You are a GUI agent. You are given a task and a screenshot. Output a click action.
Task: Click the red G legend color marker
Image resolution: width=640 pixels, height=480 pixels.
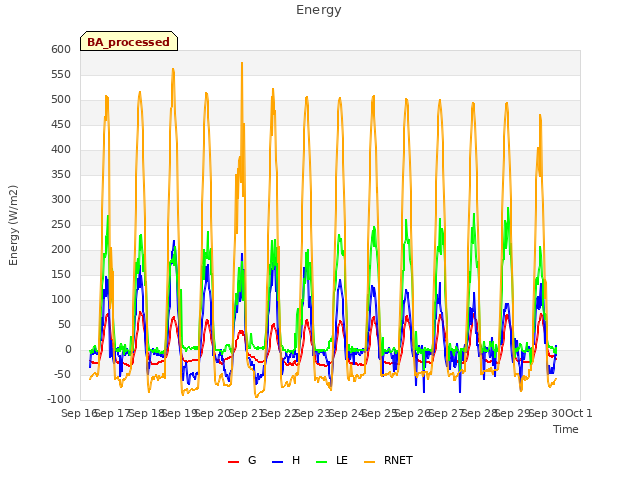[233, 462]
